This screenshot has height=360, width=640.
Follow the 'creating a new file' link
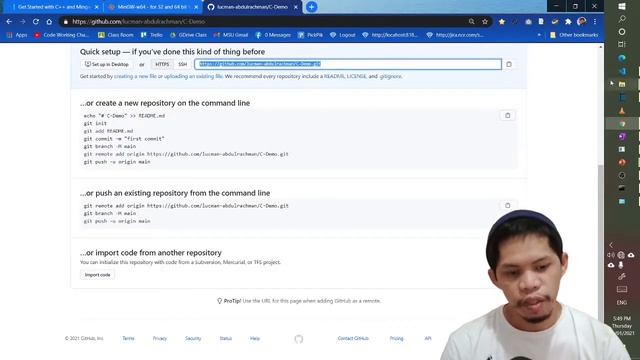pos(135,76)
